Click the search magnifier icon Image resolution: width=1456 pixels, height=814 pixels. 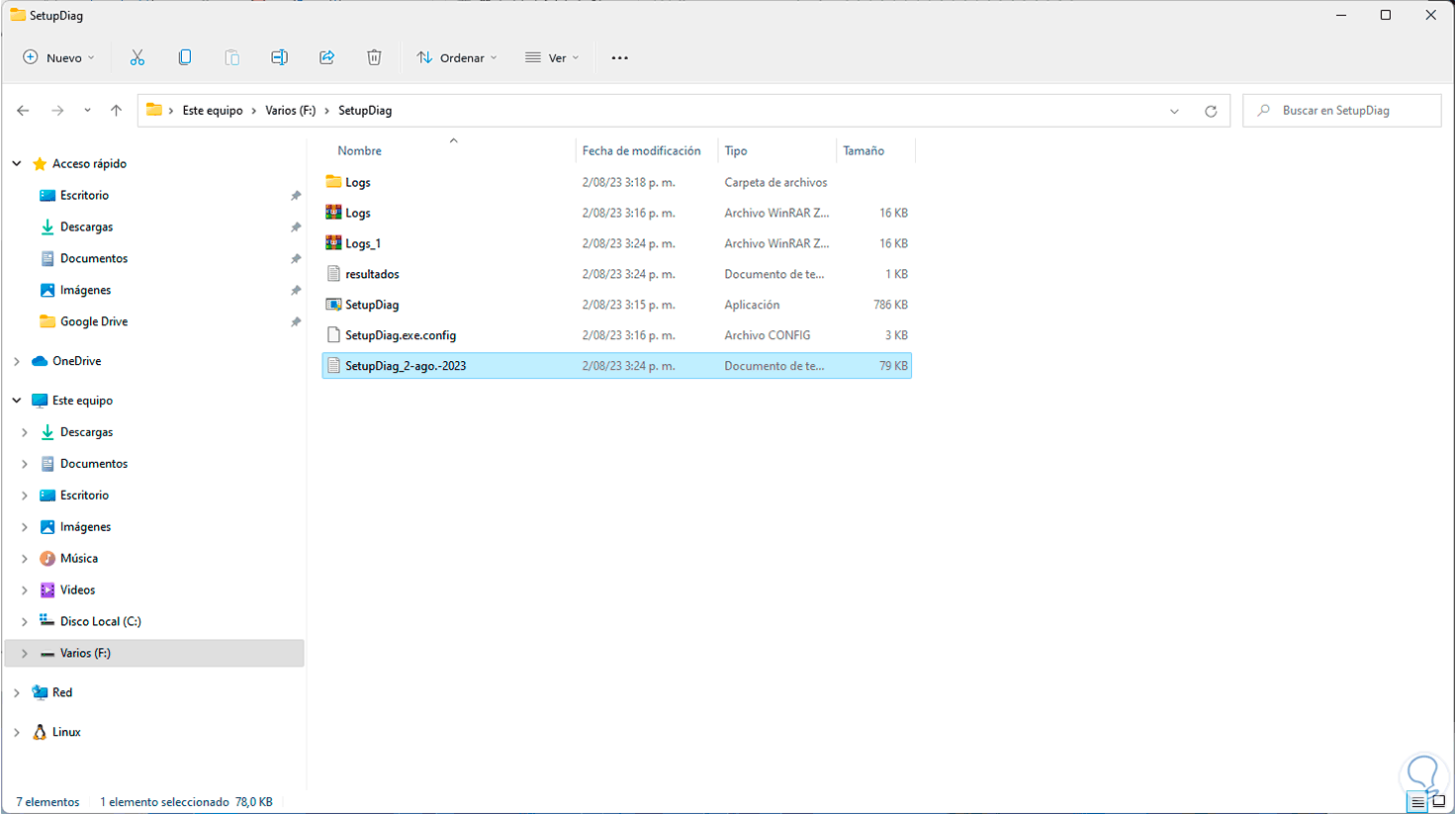[1264, 111]
